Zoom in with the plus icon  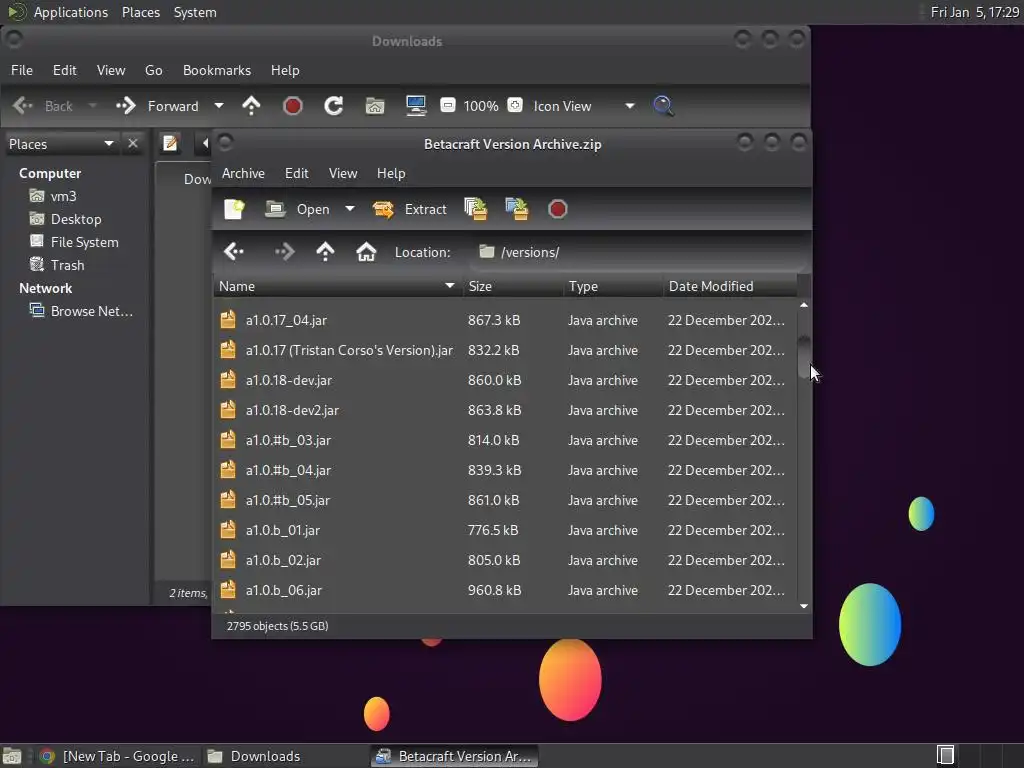[515, 105]
